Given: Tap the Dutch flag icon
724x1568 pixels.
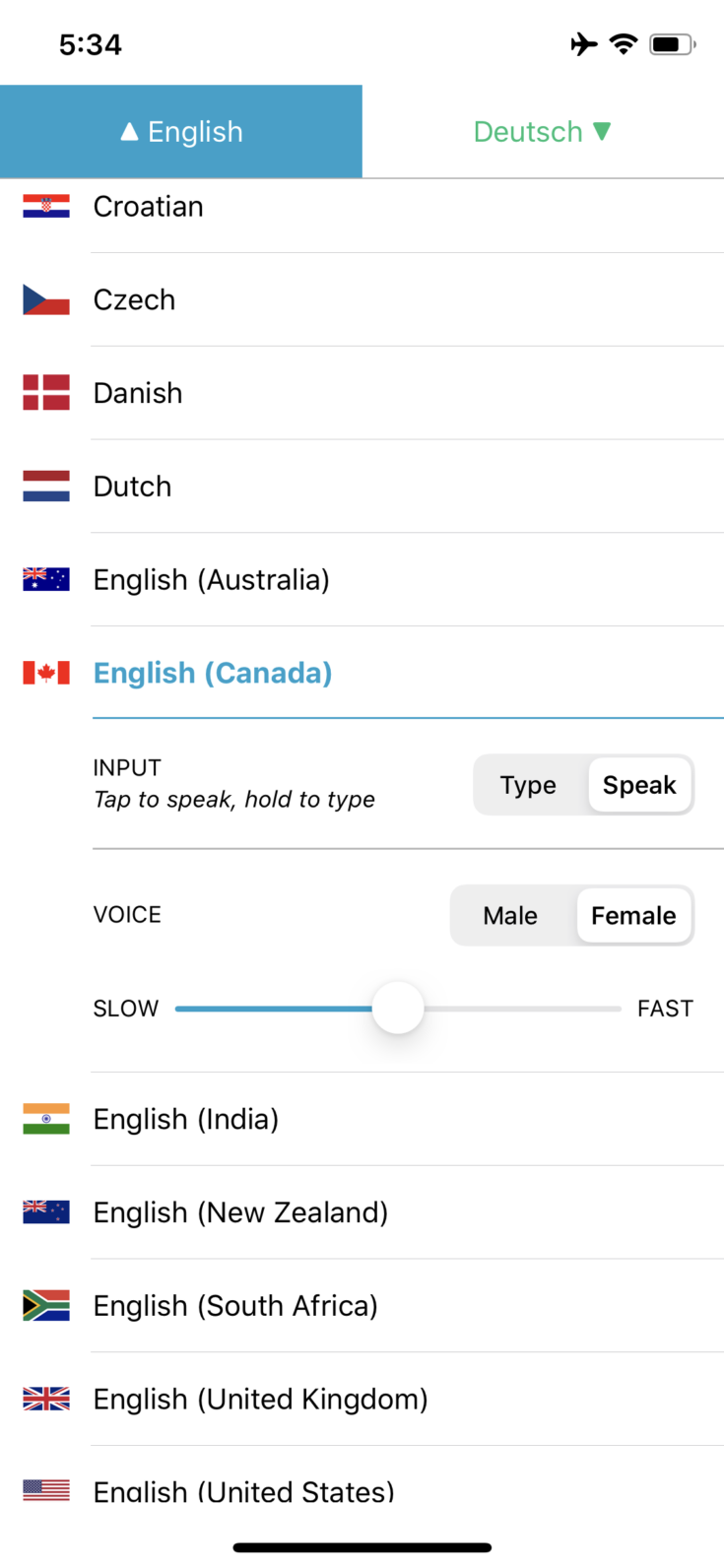Looking at the screenshot, I should point(46,487).
